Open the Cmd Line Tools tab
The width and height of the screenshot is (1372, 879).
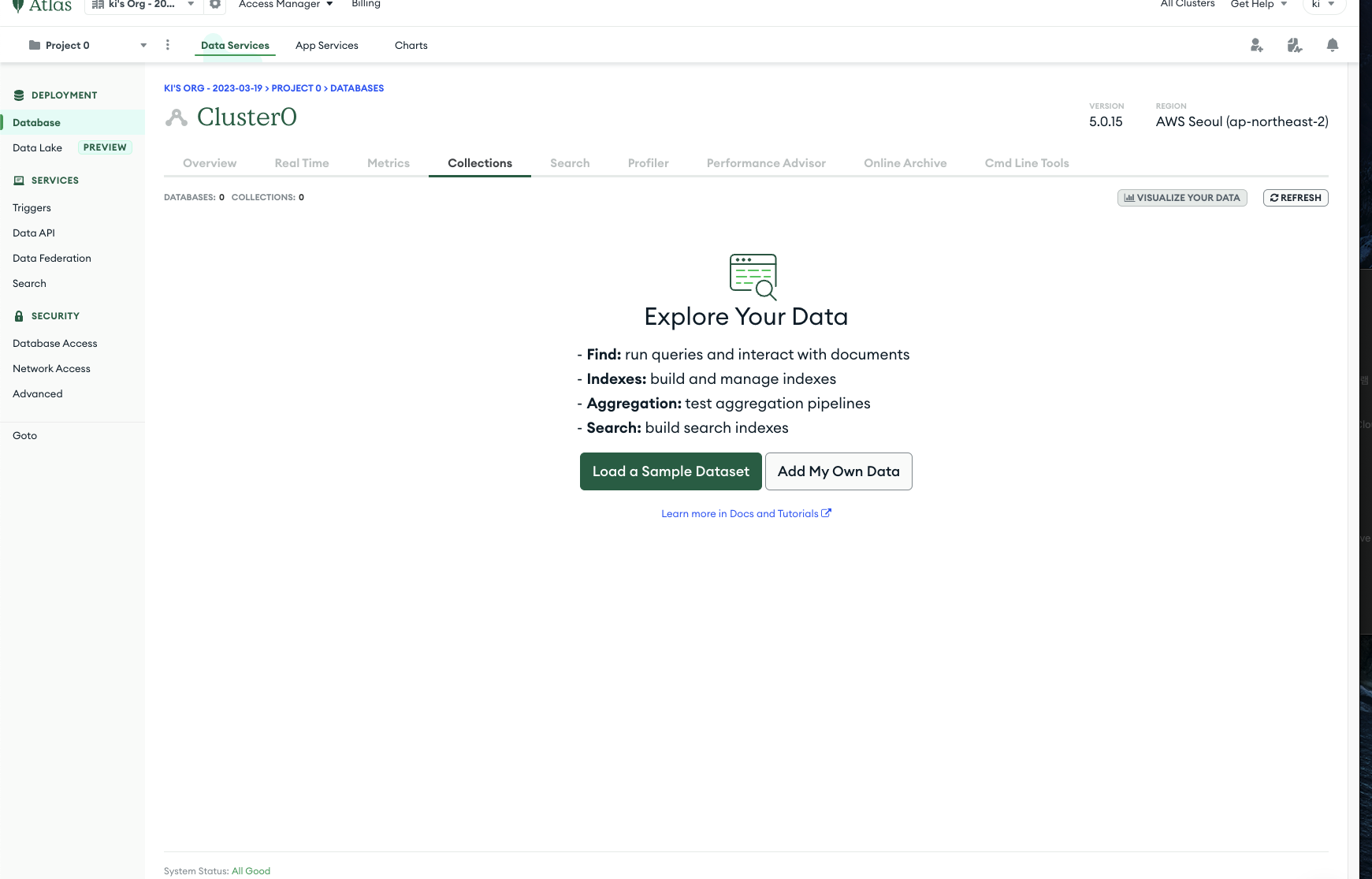point(1027,163)
